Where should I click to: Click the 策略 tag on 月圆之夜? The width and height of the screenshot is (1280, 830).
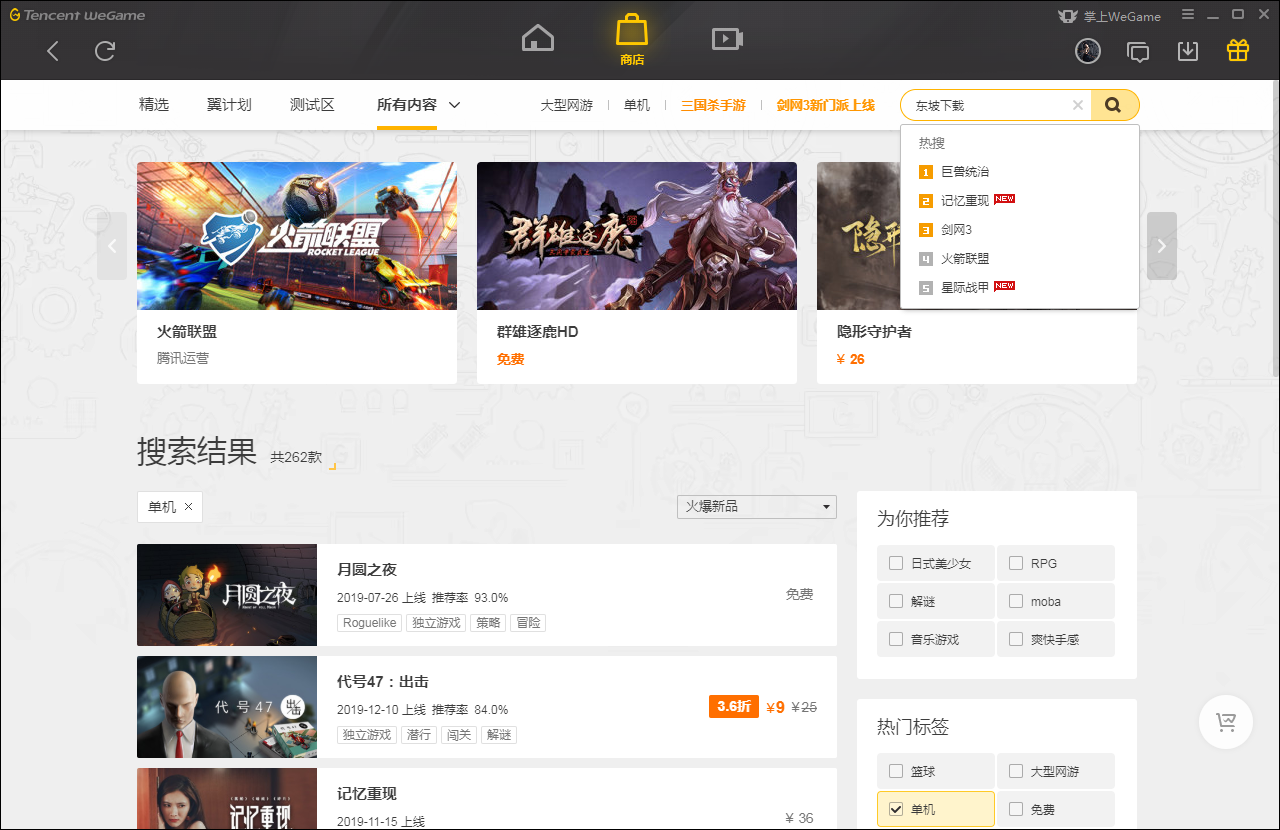pos(488,623)
